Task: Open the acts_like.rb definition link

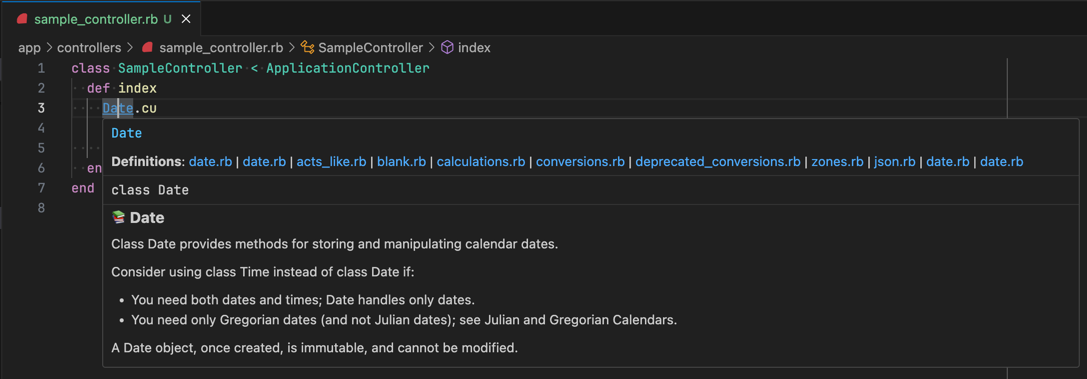Action: [x=331, y=161]
